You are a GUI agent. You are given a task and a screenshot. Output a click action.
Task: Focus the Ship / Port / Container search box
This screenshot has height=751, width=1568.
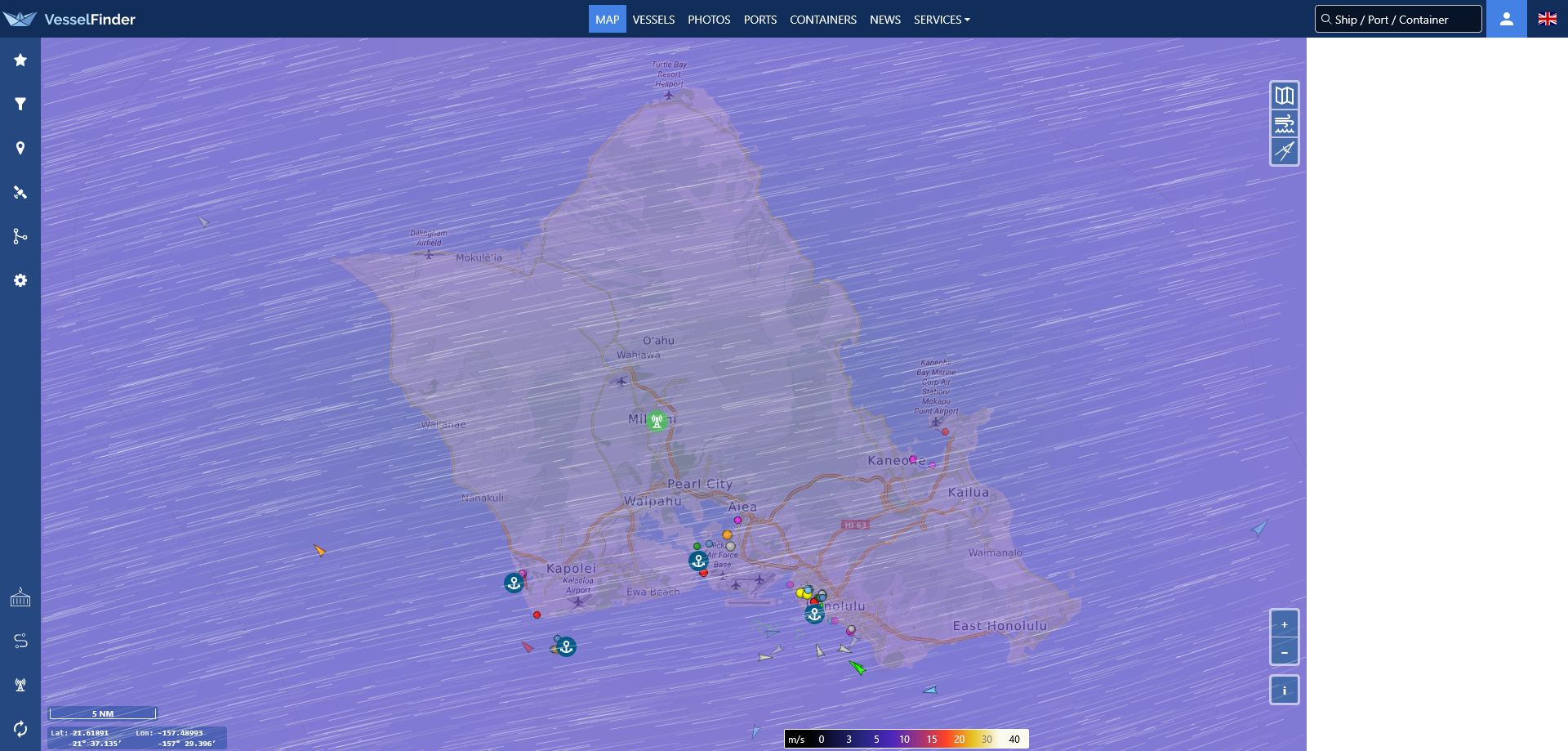pyautogui.click(x=1398, y=19)
